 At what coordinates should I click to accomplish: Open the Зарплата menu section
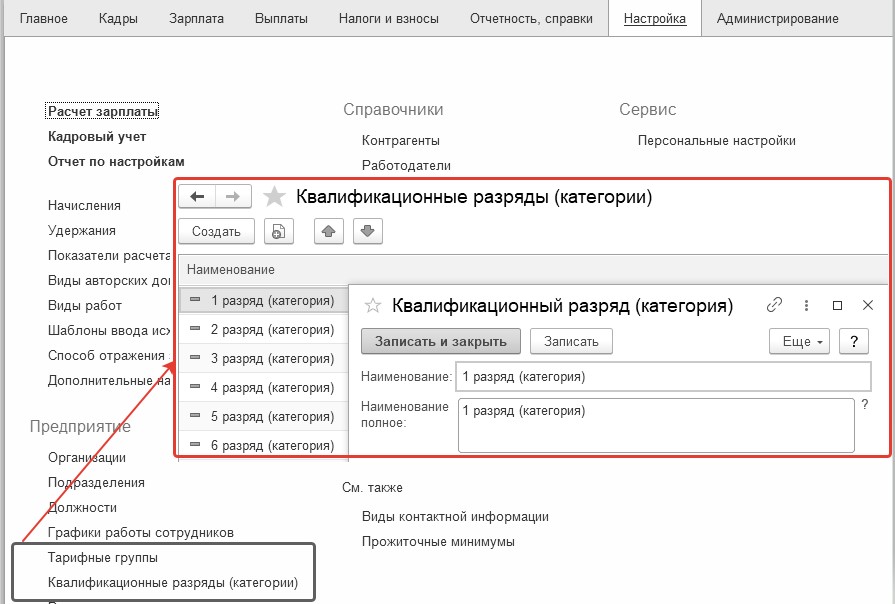coord(196,18)
